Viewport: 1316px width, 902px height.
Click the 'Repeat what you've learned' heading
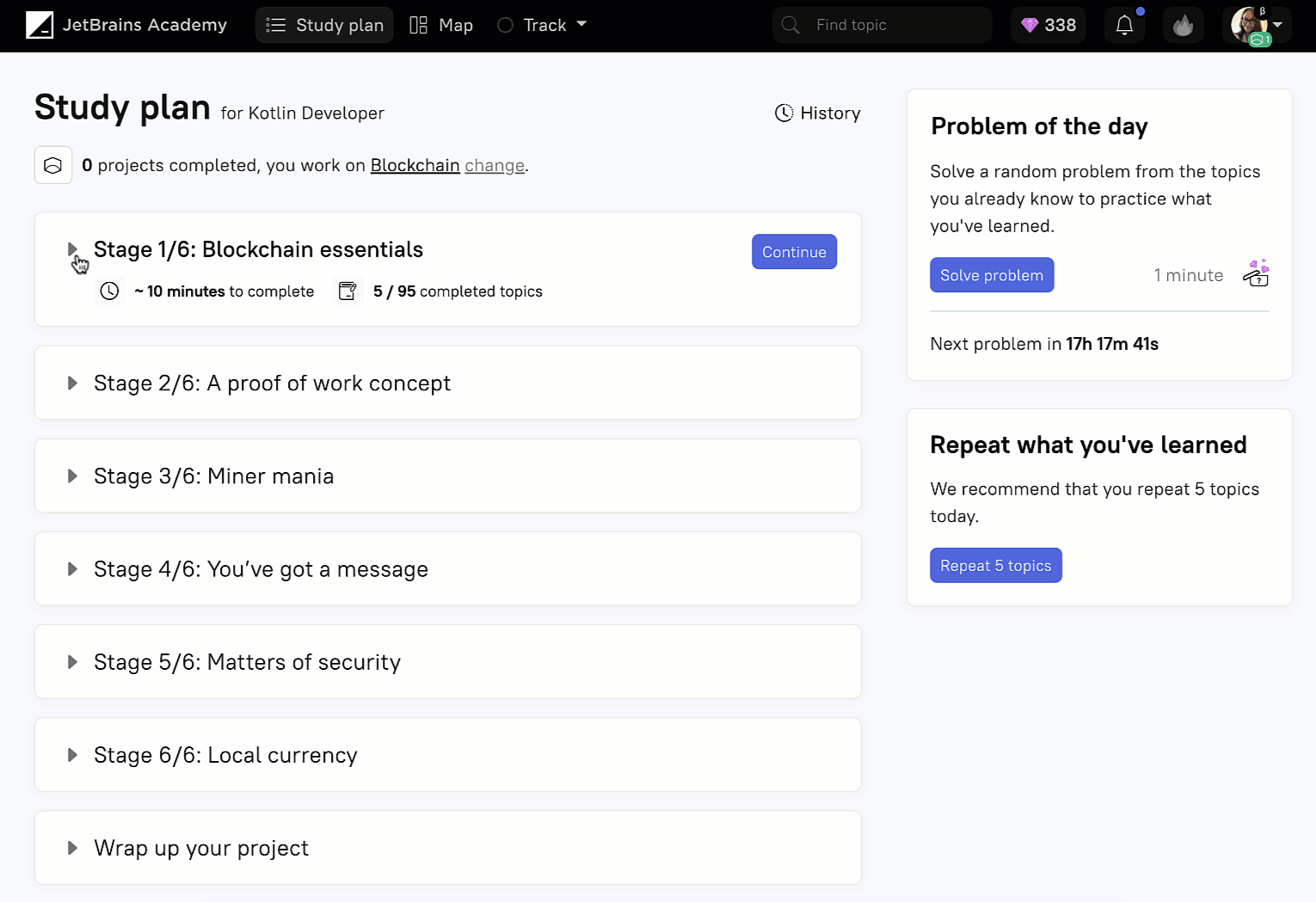(x=1088, y=445)
